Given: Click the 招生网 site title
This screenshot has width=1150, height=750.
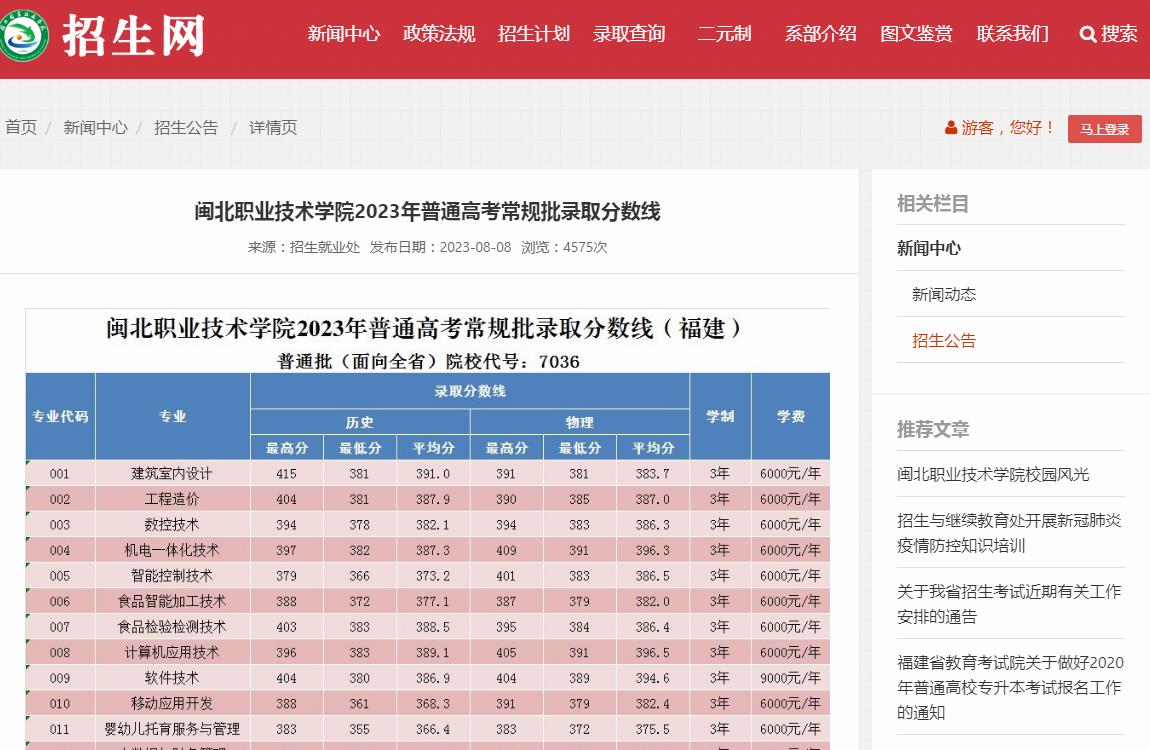Looking at the screenshot, I should [x=133, y=35].
